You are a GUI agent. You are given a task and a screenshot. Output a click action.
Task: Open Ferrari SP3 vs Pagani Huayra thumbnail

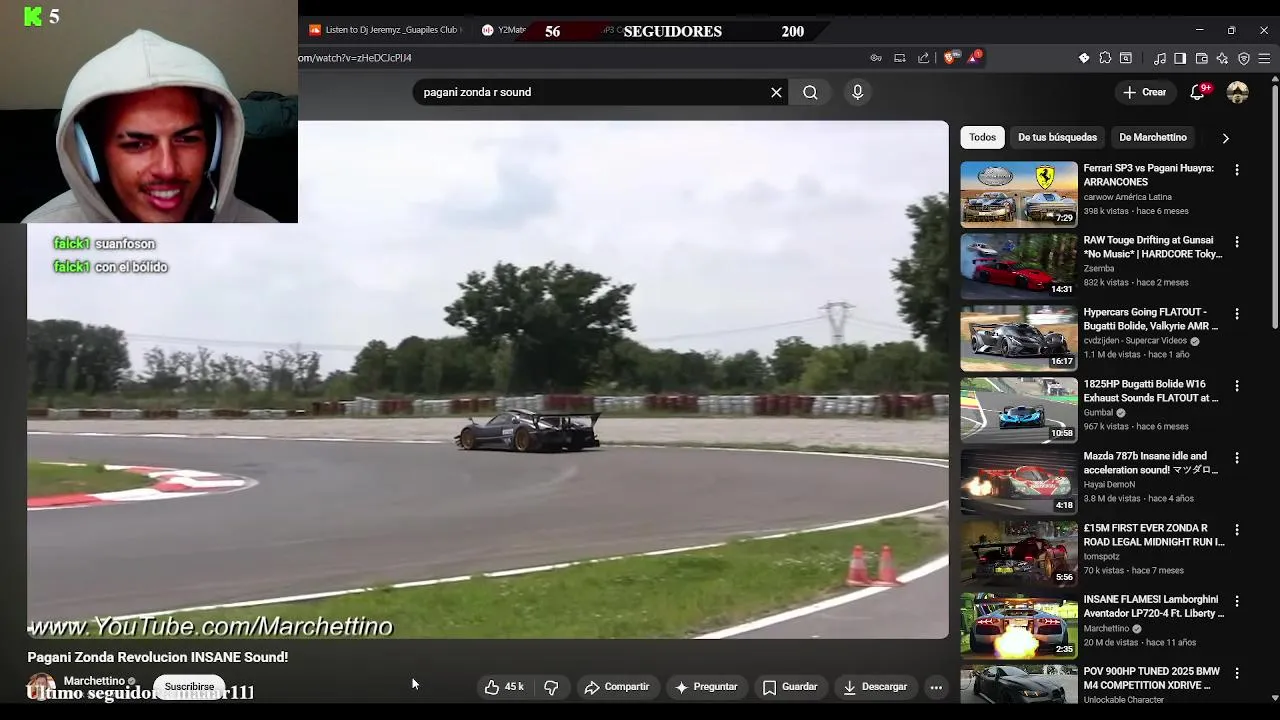click(1019, 194)
